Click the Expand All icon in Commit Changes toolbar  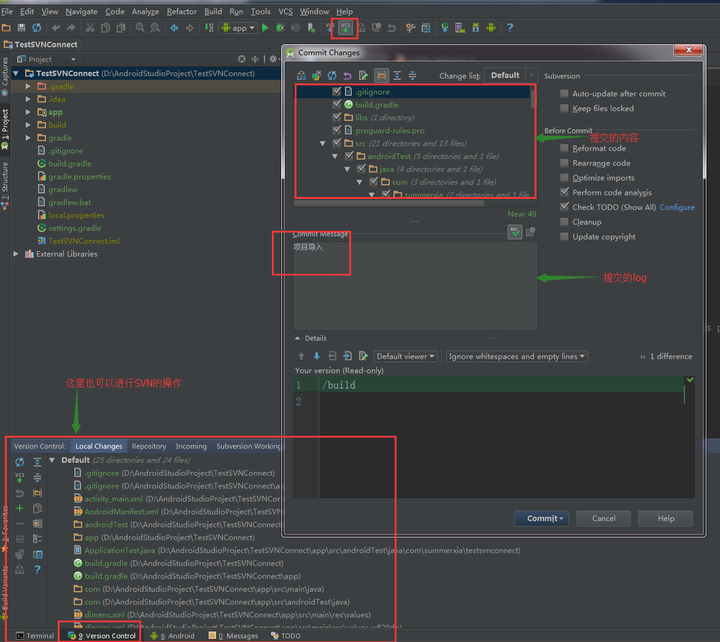(397, 75)
